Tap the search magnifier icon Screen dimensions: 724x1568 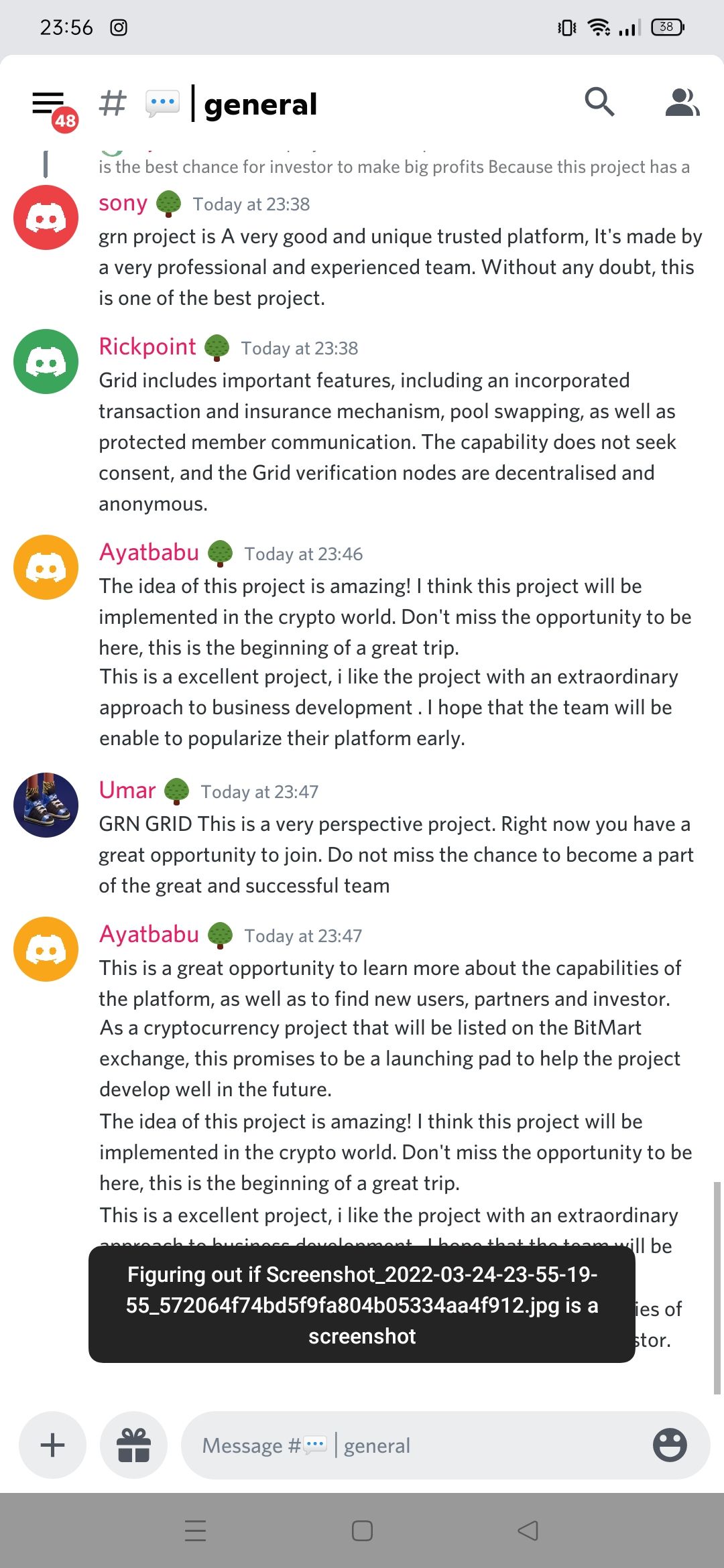[599, 102]
